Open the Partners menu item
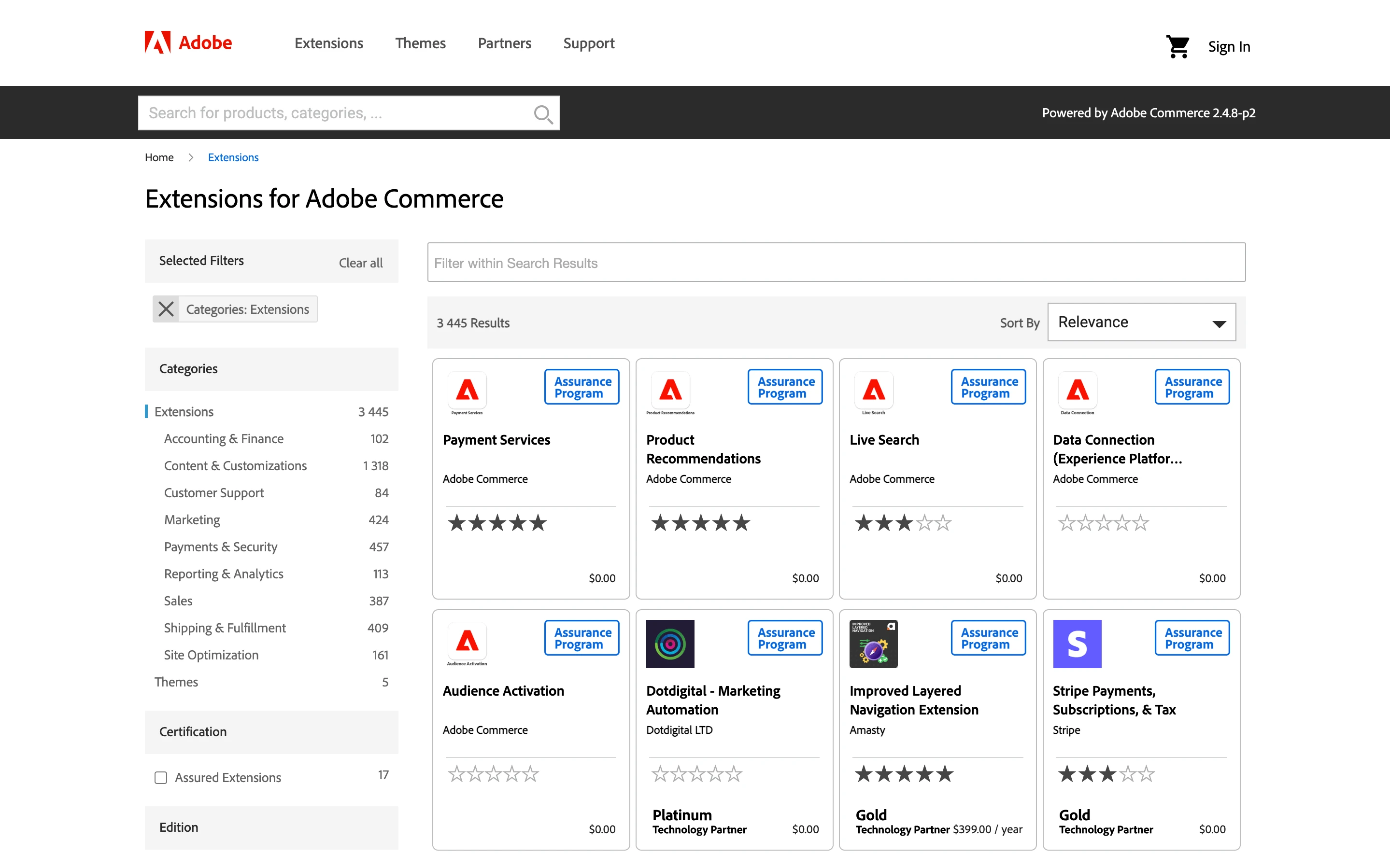Viewport: 1390px width, 868px height. click(504, 43)
